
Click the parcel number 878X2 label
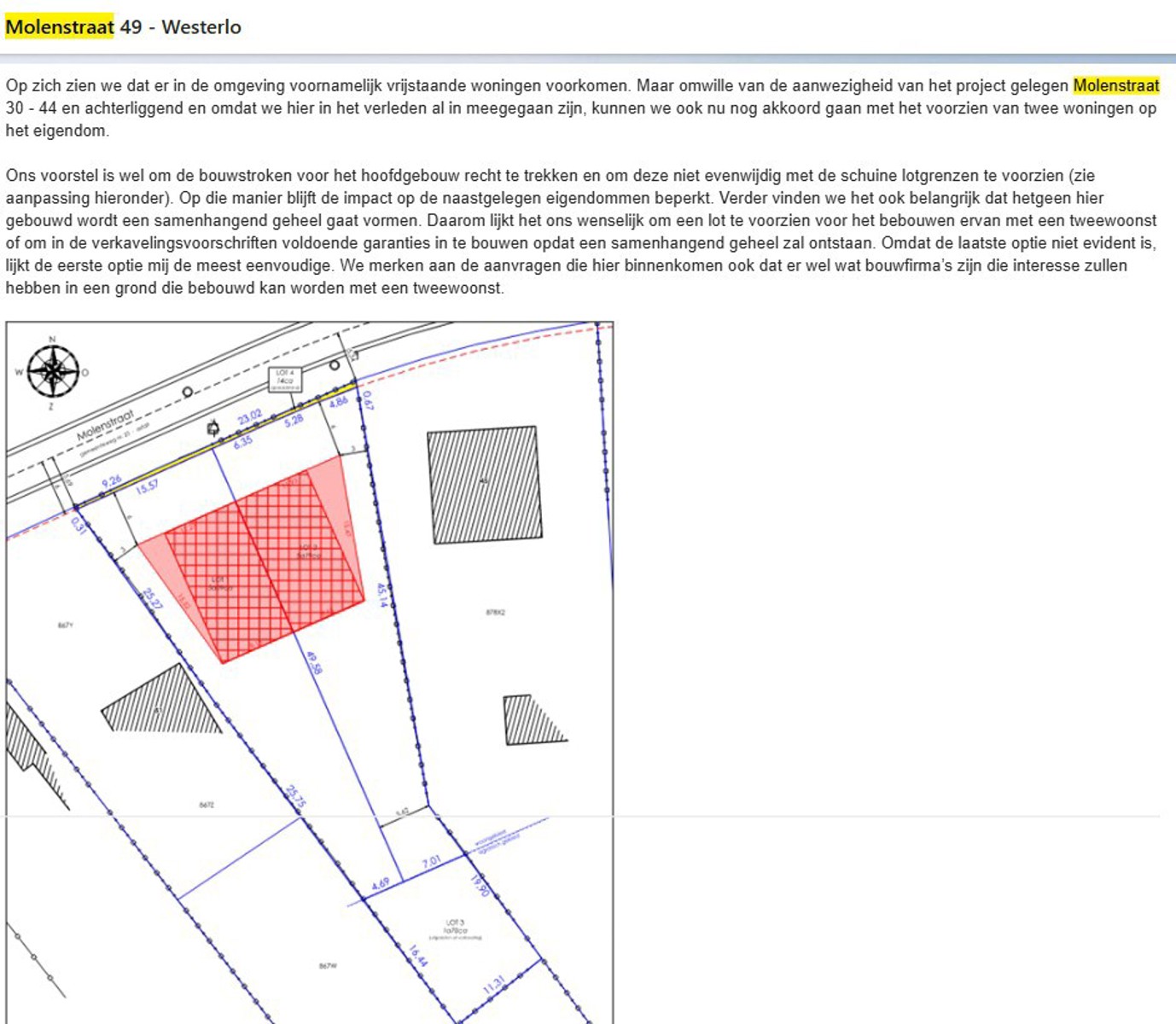tap(495, 613)
